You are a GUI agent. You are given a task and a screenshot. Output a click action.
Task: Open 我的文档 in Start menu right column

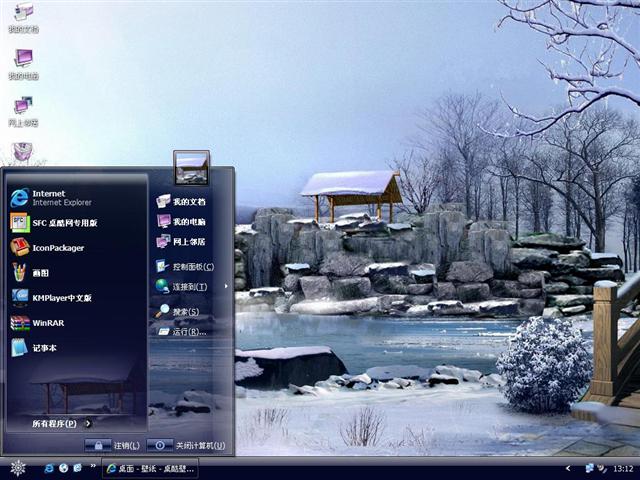click(181, 201)
